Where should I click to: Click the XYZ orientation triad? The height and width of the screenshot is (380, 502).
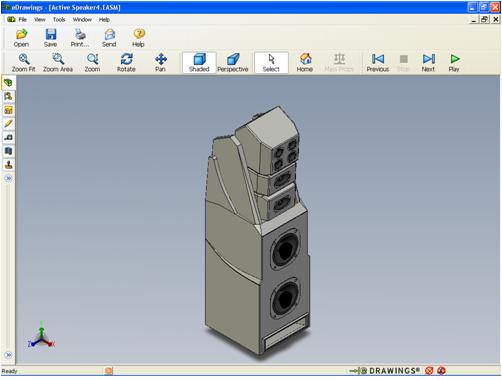[x=41, y=336]
